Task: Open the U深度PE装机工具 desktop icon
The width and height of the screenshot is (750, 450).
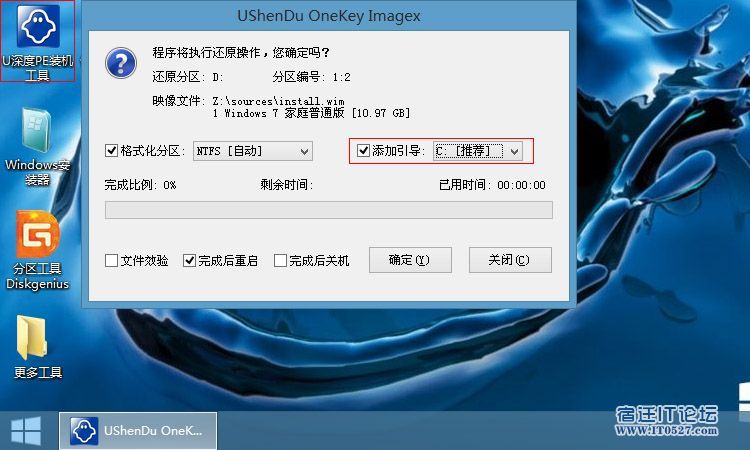Action: 38,41
